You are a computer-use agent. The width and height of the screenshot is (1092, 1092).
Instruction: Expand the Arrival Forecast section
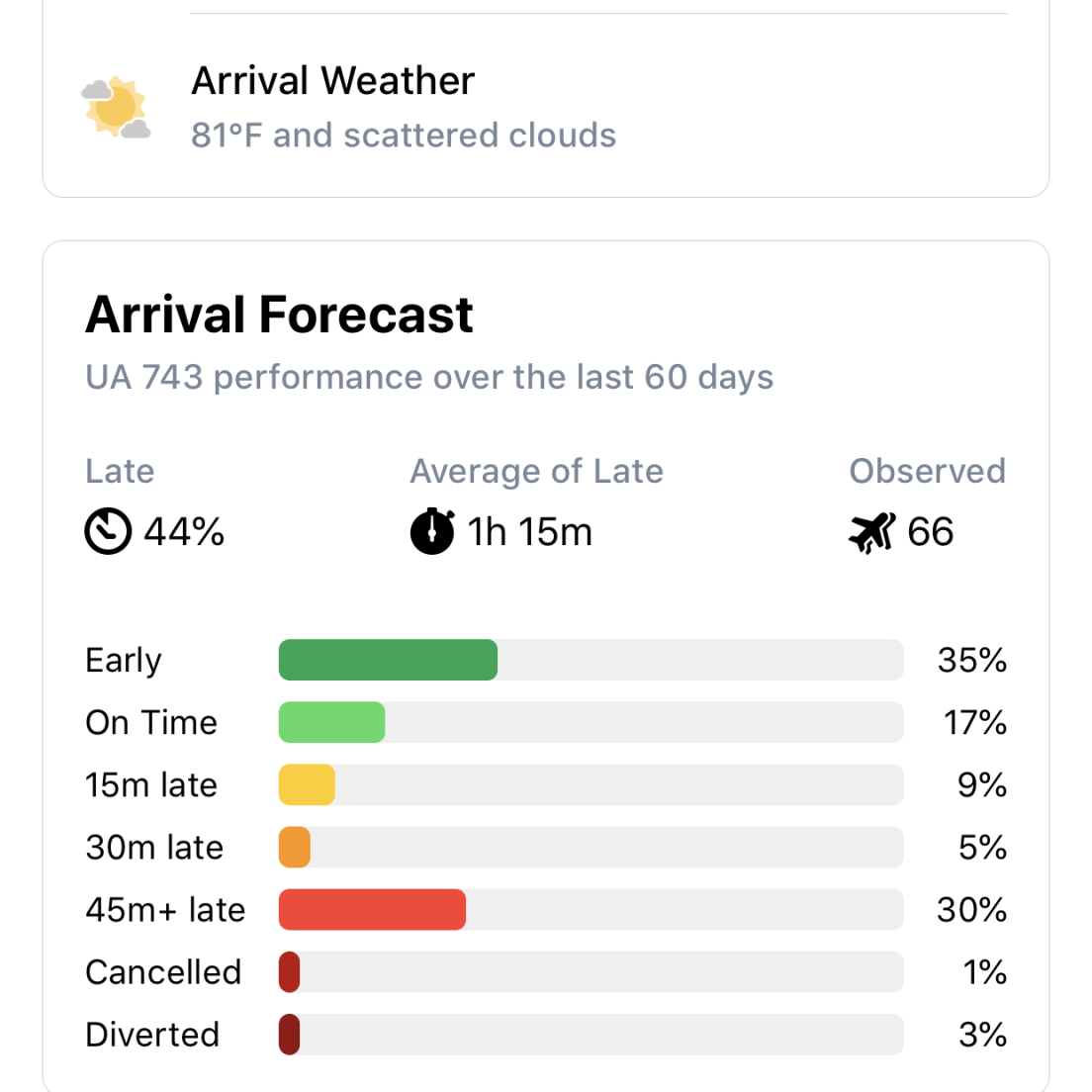280,314
